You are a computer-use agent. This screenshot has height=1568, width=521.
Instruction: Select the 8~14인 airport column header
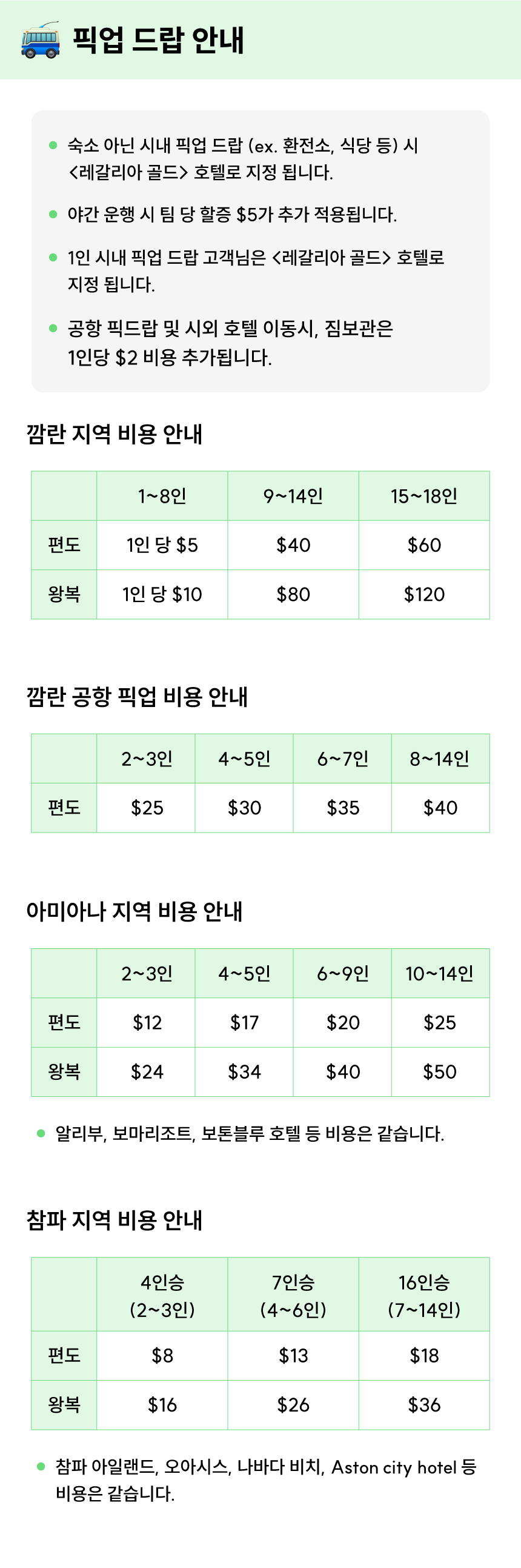click(440, 759)
